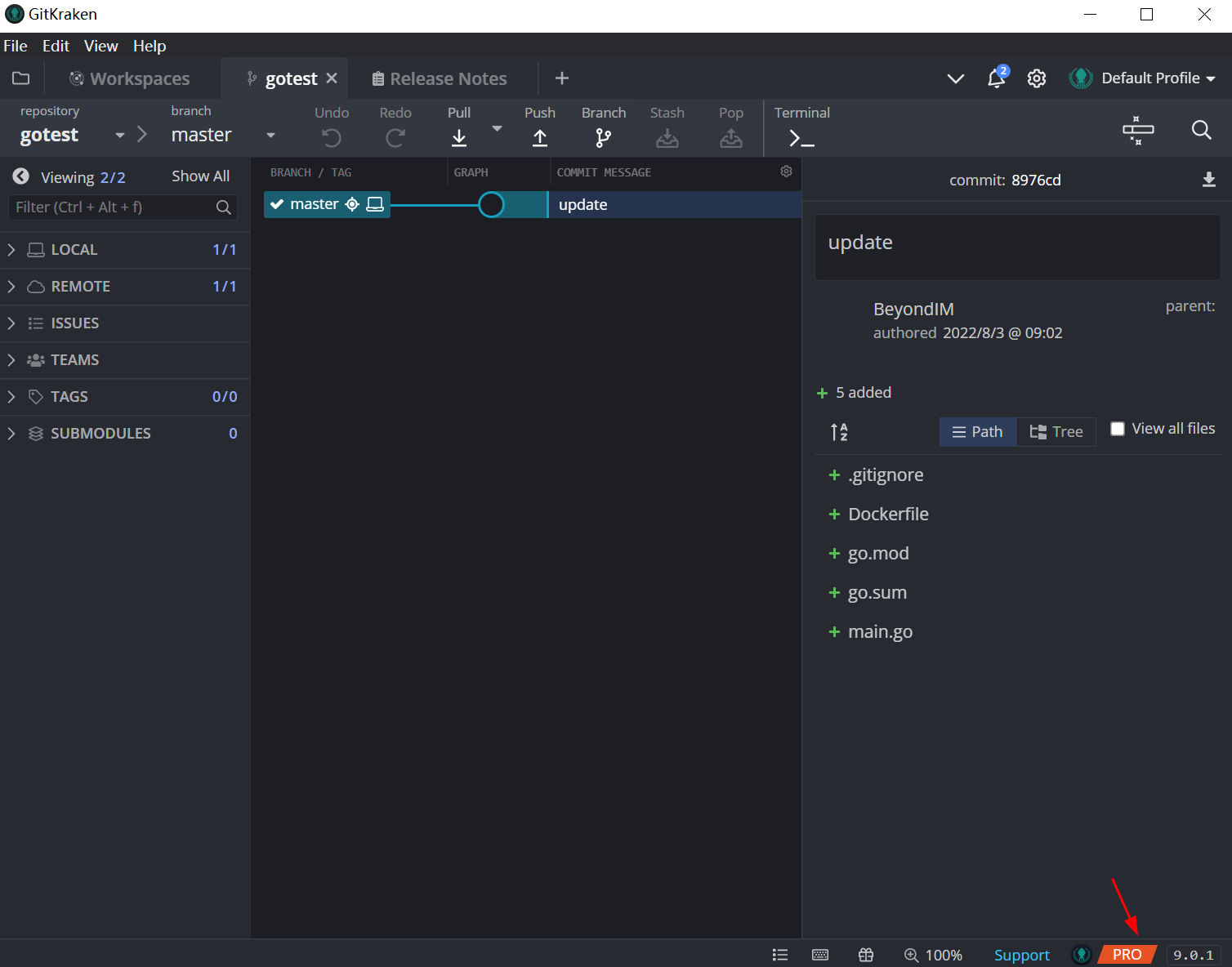The width and height of the screenshot is (1232, 967).
Task: Focus the Filter input field
Action: click(123, 207)
